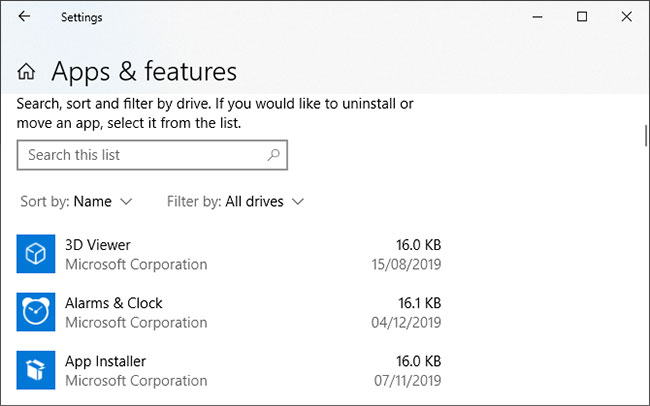The width and height of the screenshot is (650, 406).
Task: Open the Sort by Name dropdown
Action: click(76, 202)
